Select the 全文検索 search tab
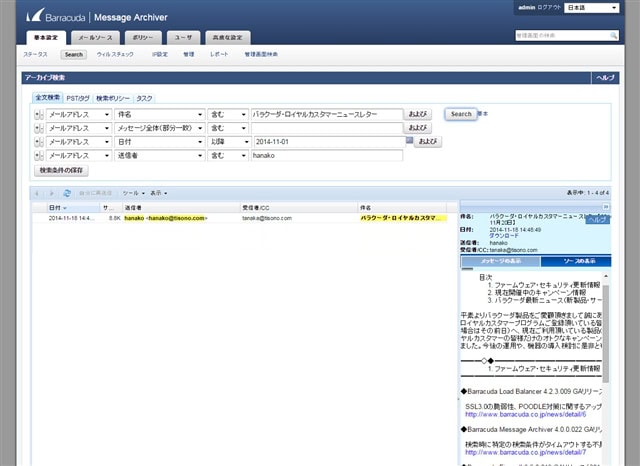640x466 pixels. coord(48,98)
